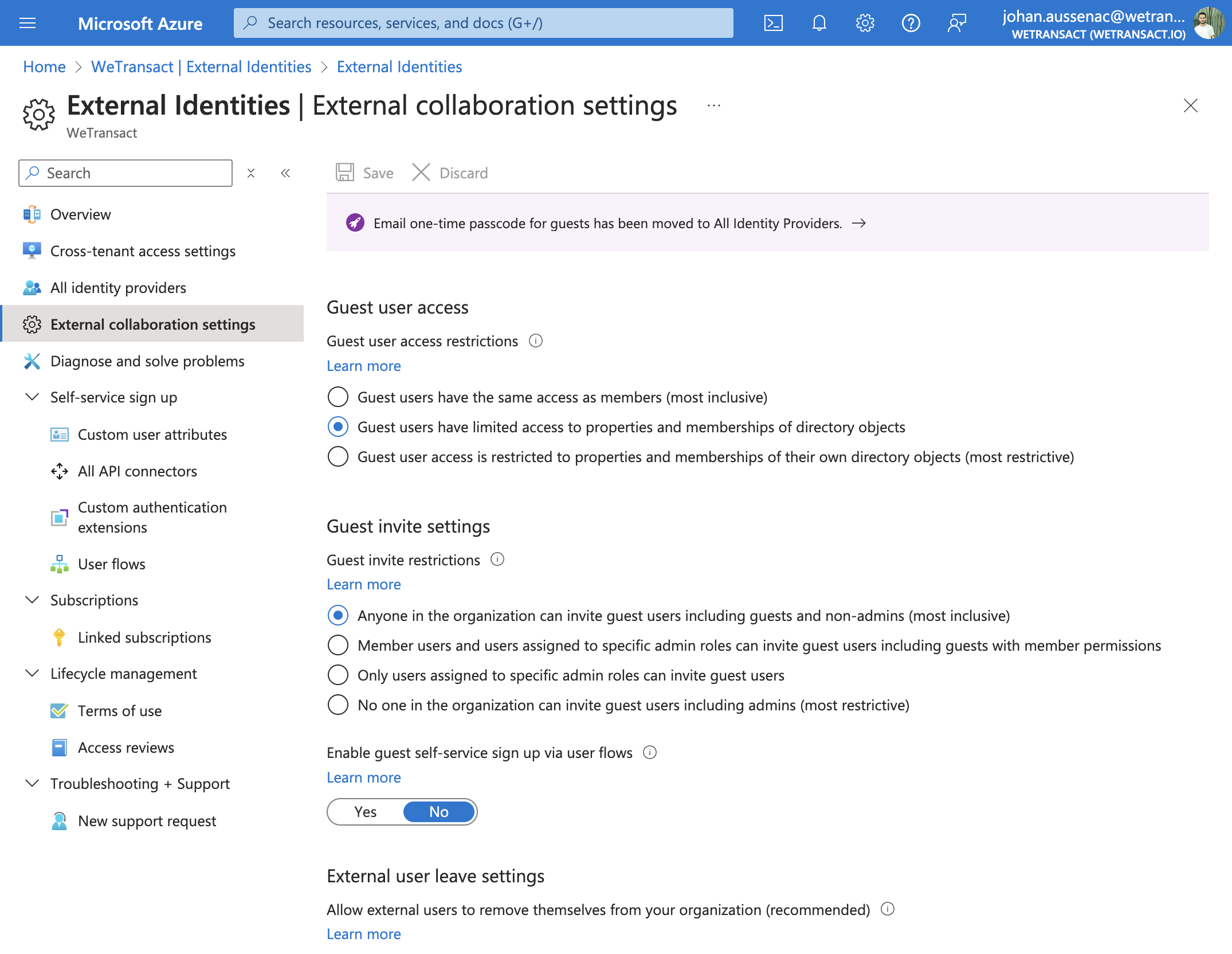This screenshot has height=954, width=1232.
Task: Collapse the Self-service sign up section
Action: 33,397
